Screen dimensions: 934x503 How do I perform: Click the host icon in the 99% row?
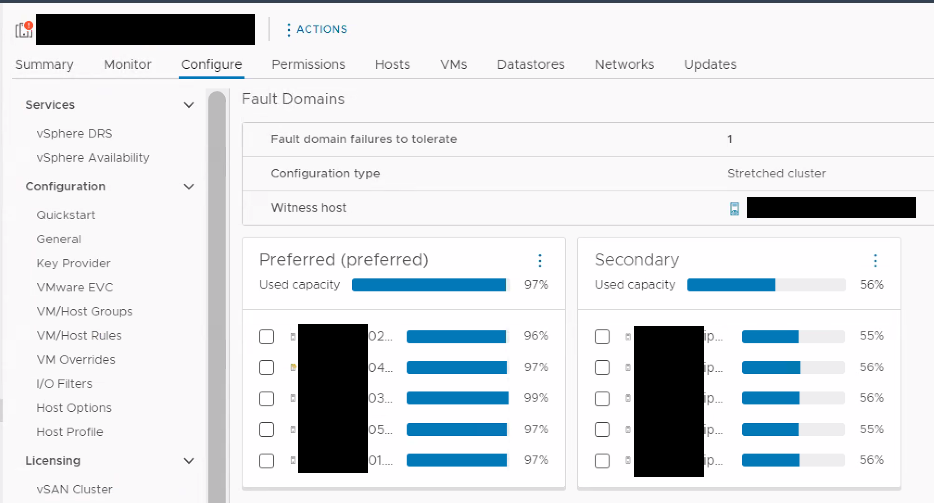click(x=293, y=399)
